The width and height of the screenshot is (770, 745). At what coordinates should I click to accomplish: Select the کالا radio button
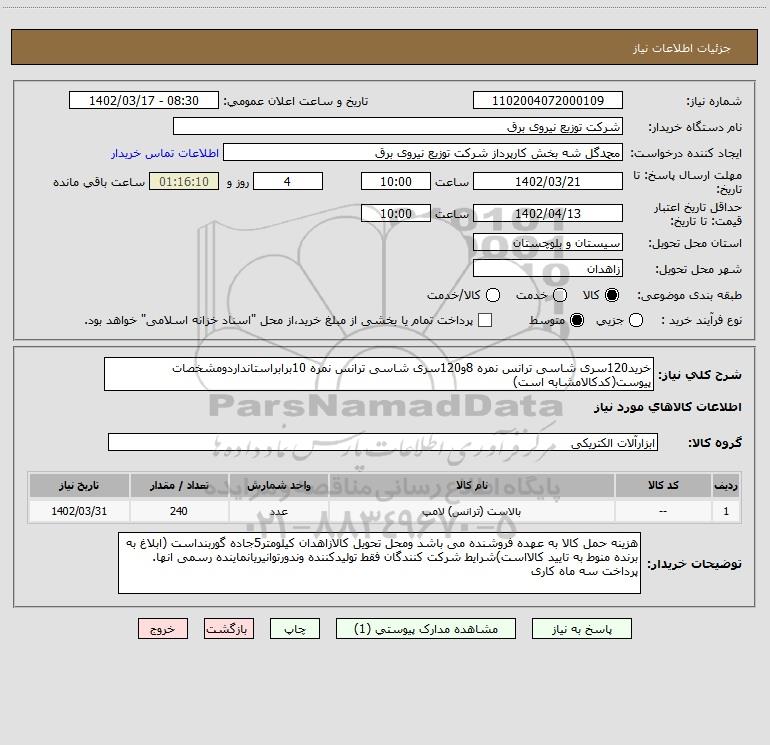click(612, 295)
